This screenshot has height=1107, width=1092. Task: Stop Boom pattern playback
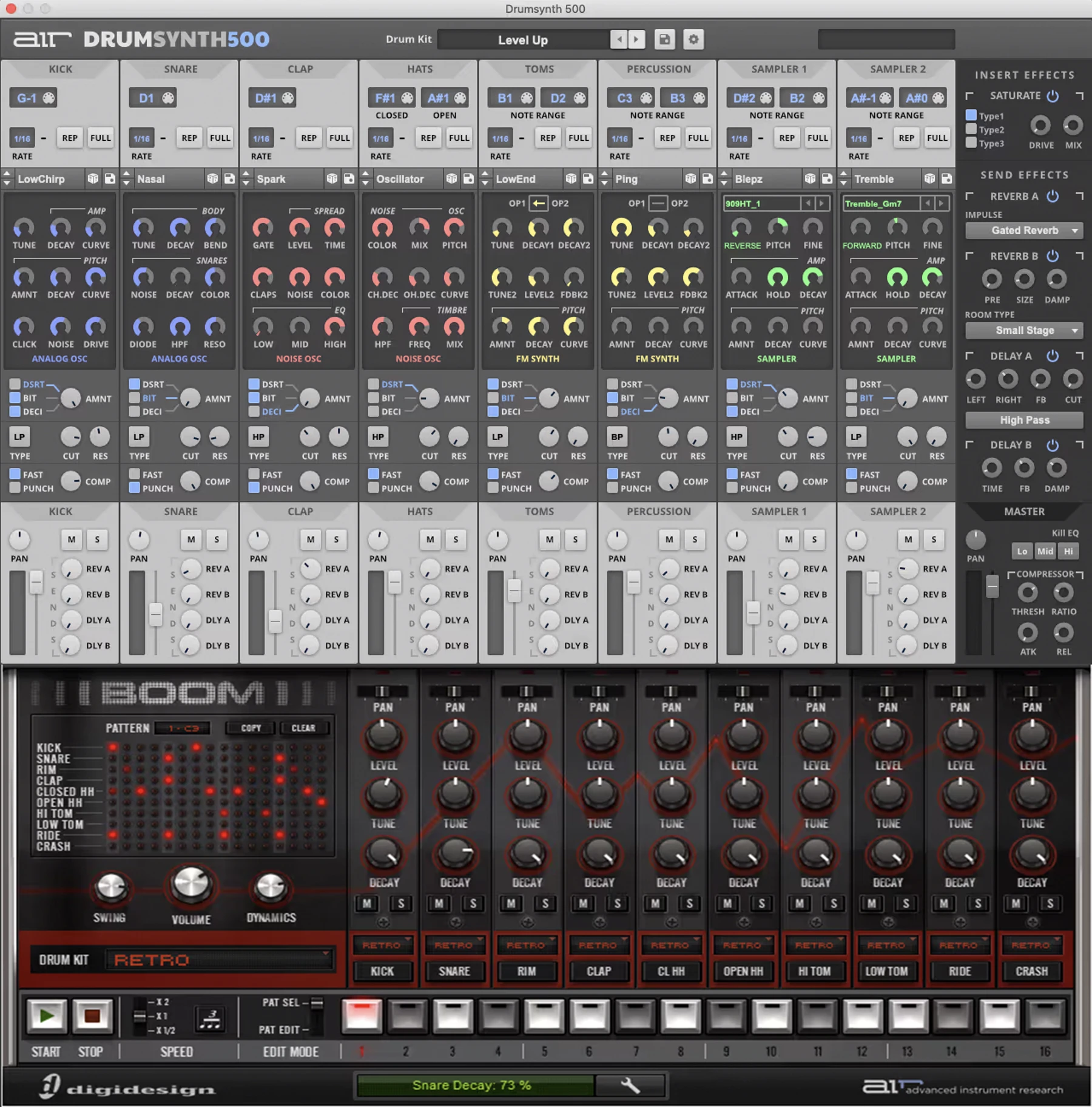pyautogui.click(x=92, y=1015)
